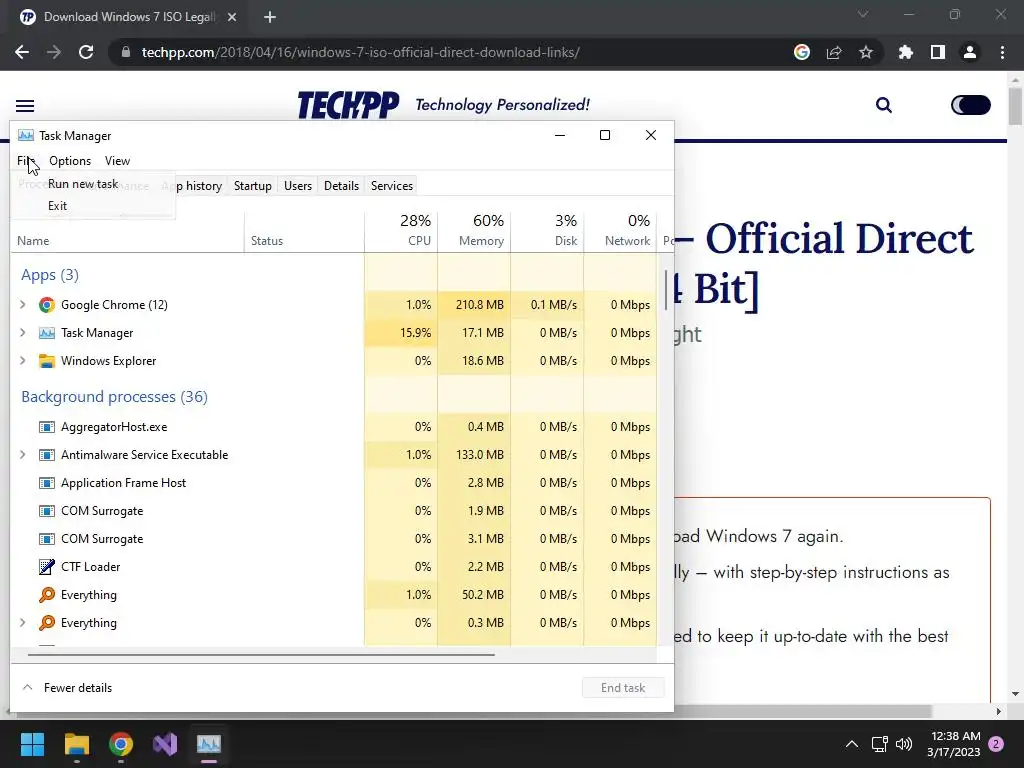1024x768 pixels.
Task: Expand the second Everything process group
Action: 23,623
